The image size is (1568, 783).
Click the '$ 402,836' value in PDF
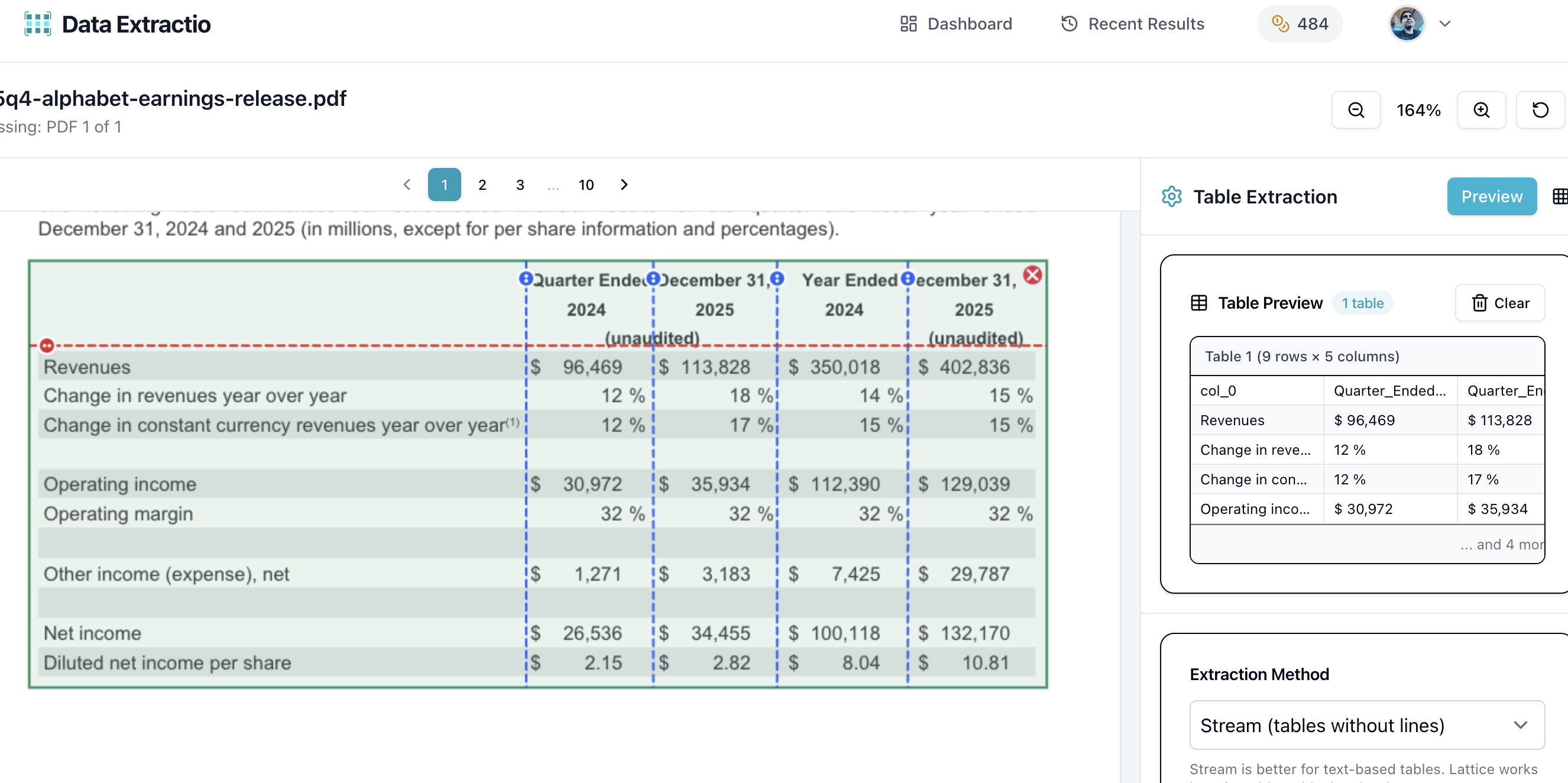point(964,367)
